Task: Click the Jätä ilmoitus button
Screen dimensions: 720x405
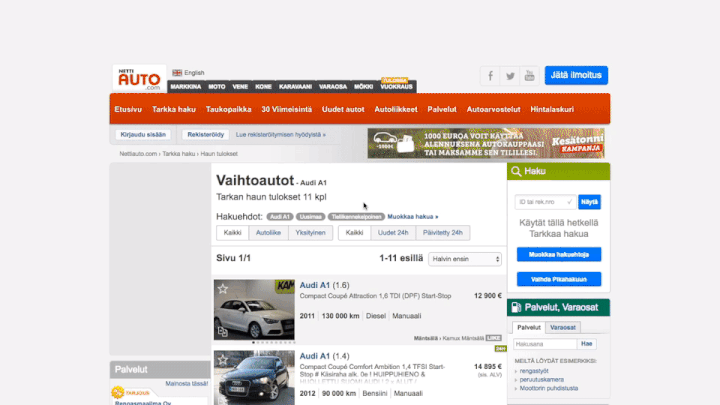Action: coord(576,75)
